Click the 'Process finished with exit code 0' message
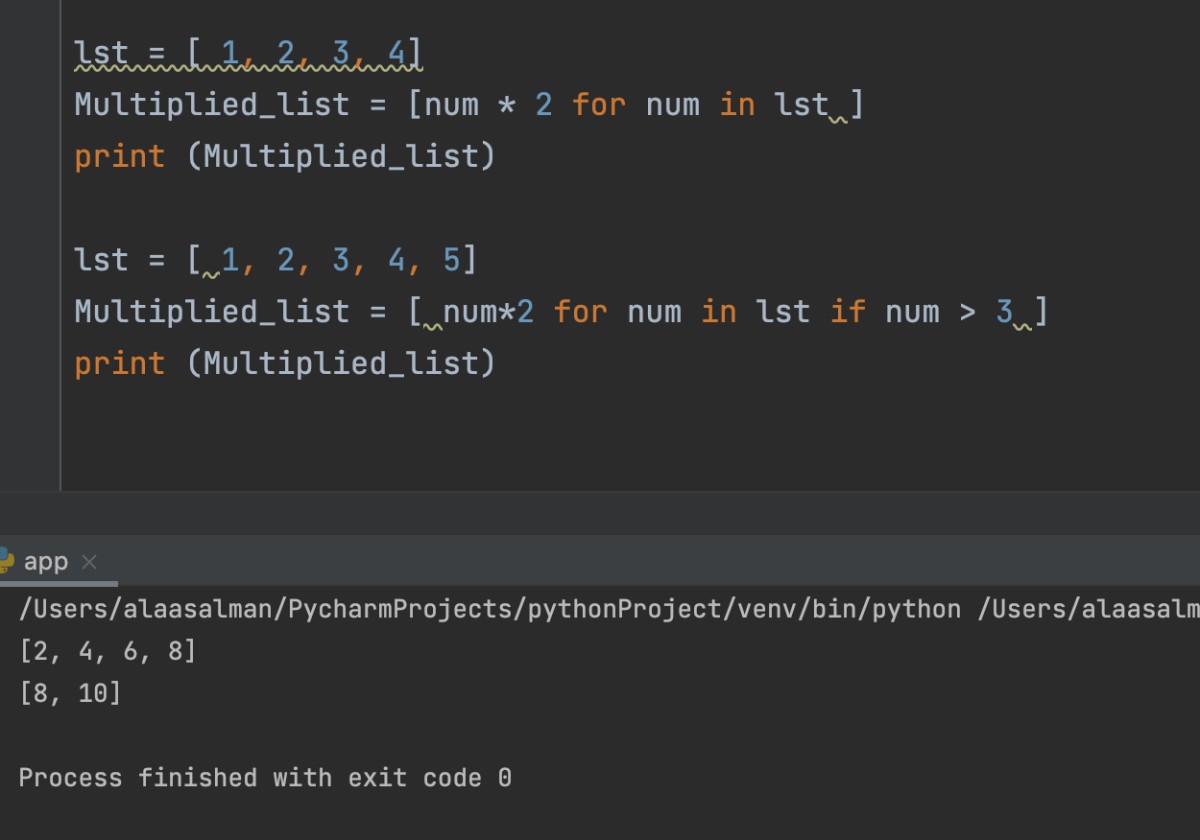The height and width of the screenshot is (840, 1200). [x=265, y=777]
